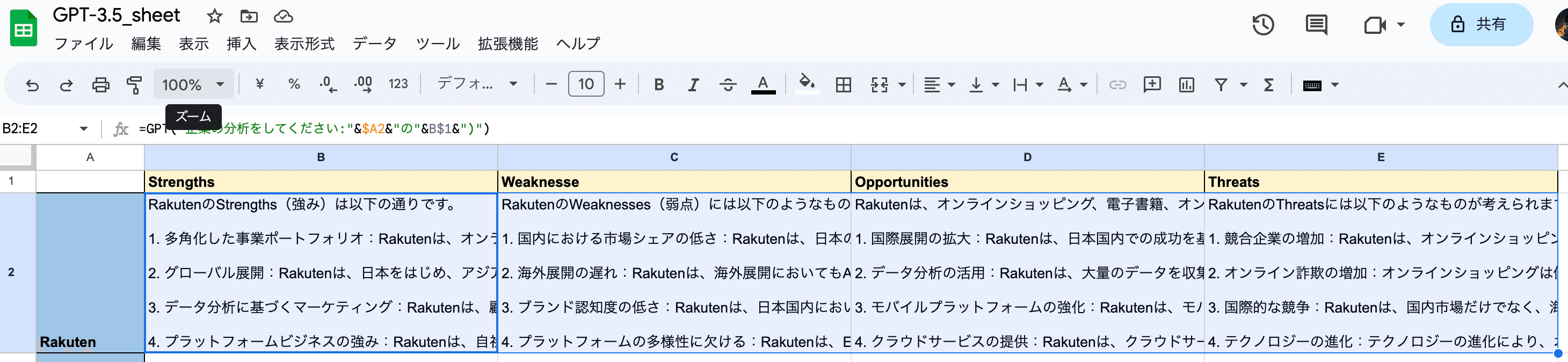1568x362 pixels.
Task: Click the print icon
Action: point(100,84)
